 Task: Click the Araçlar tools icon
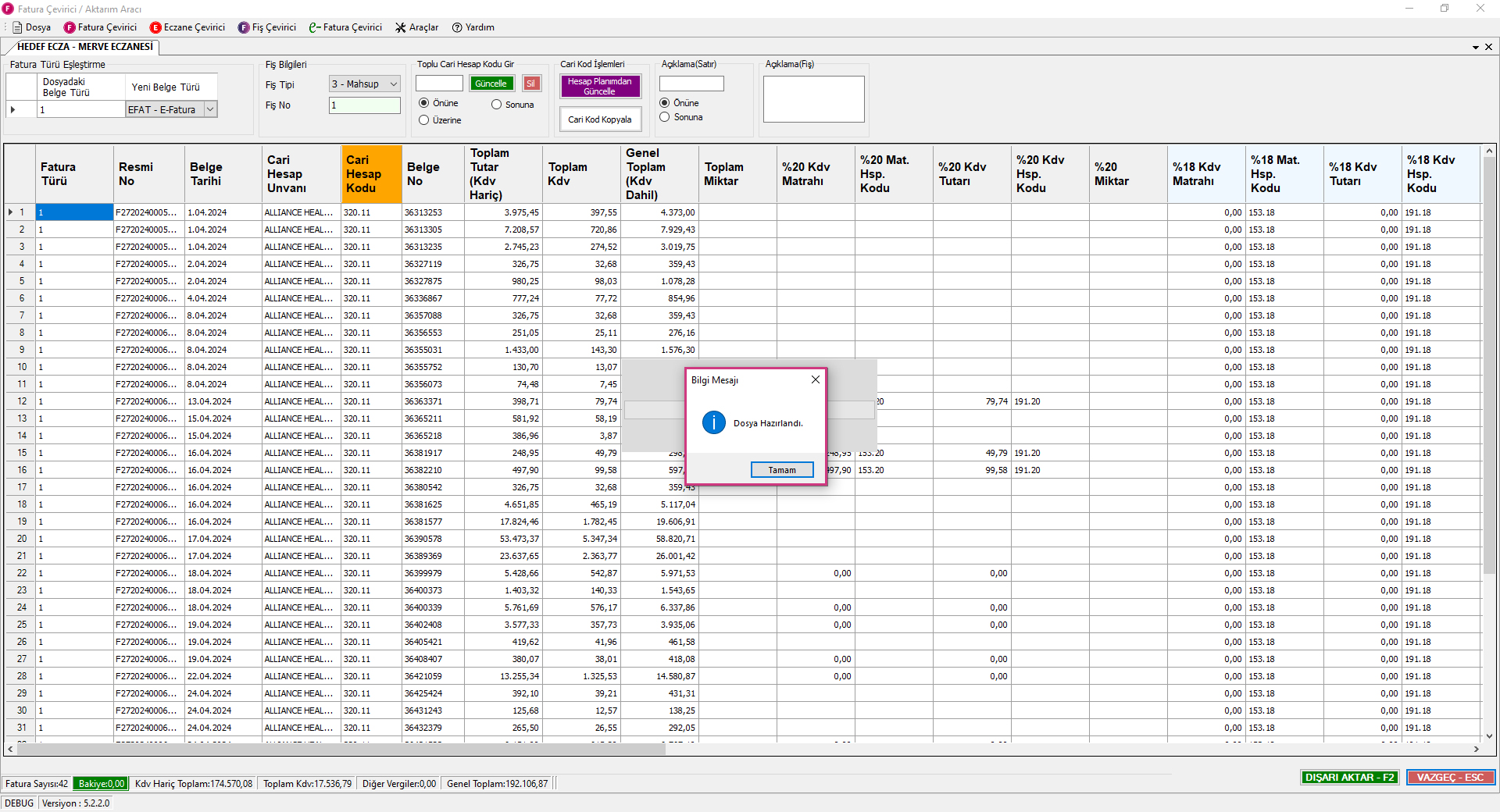pyautogui.click(x=401, y=27)
